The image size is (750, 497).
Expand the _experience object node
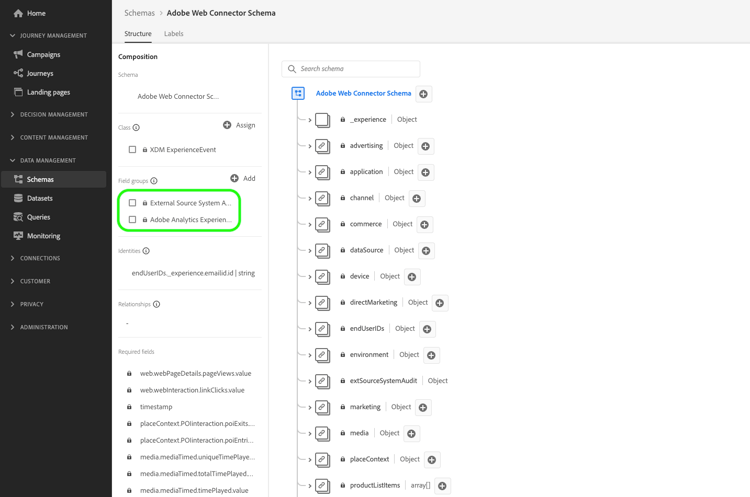tap(309, 120)
